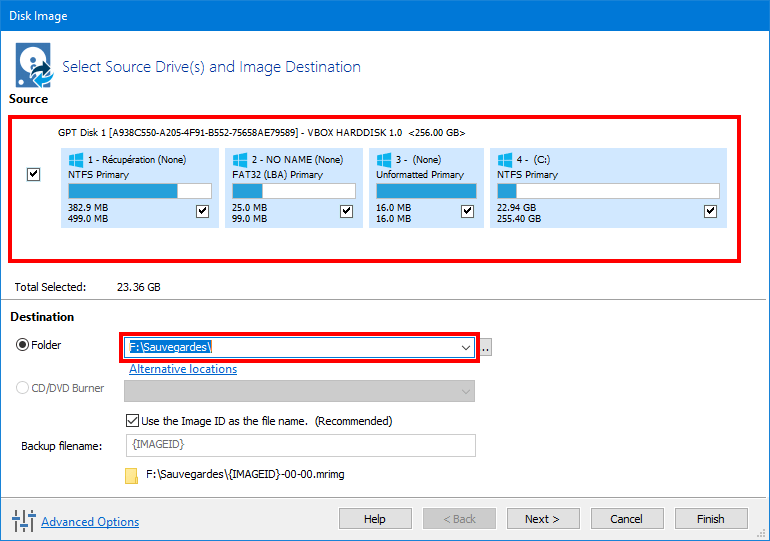770x541 pixels.
Task: Click Windows icon of partition 3 (None)
Action: (384, 160)
